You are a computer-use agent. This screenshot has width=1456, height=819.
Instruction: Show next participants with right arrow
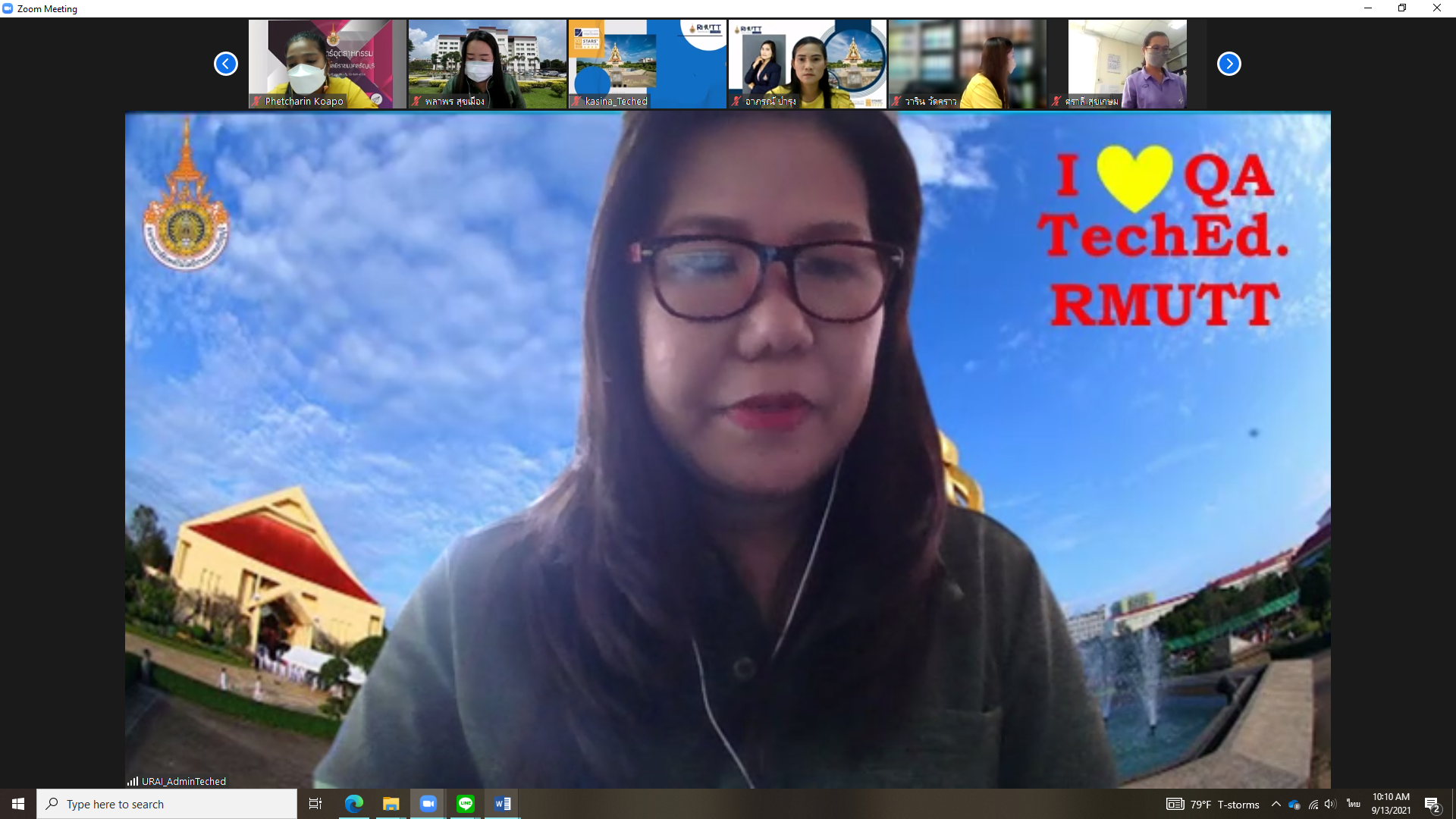point(1228,64)
